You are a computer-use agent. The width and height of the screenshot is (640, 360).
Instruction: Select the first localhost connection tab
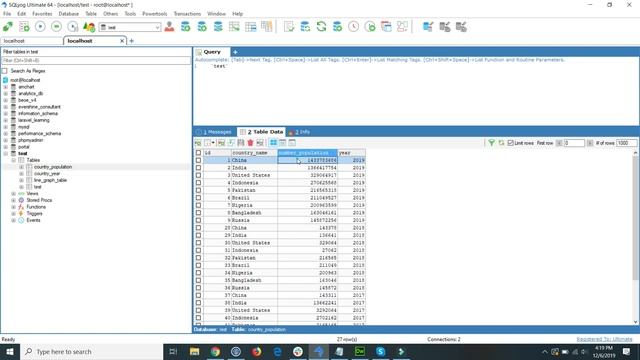31,41
